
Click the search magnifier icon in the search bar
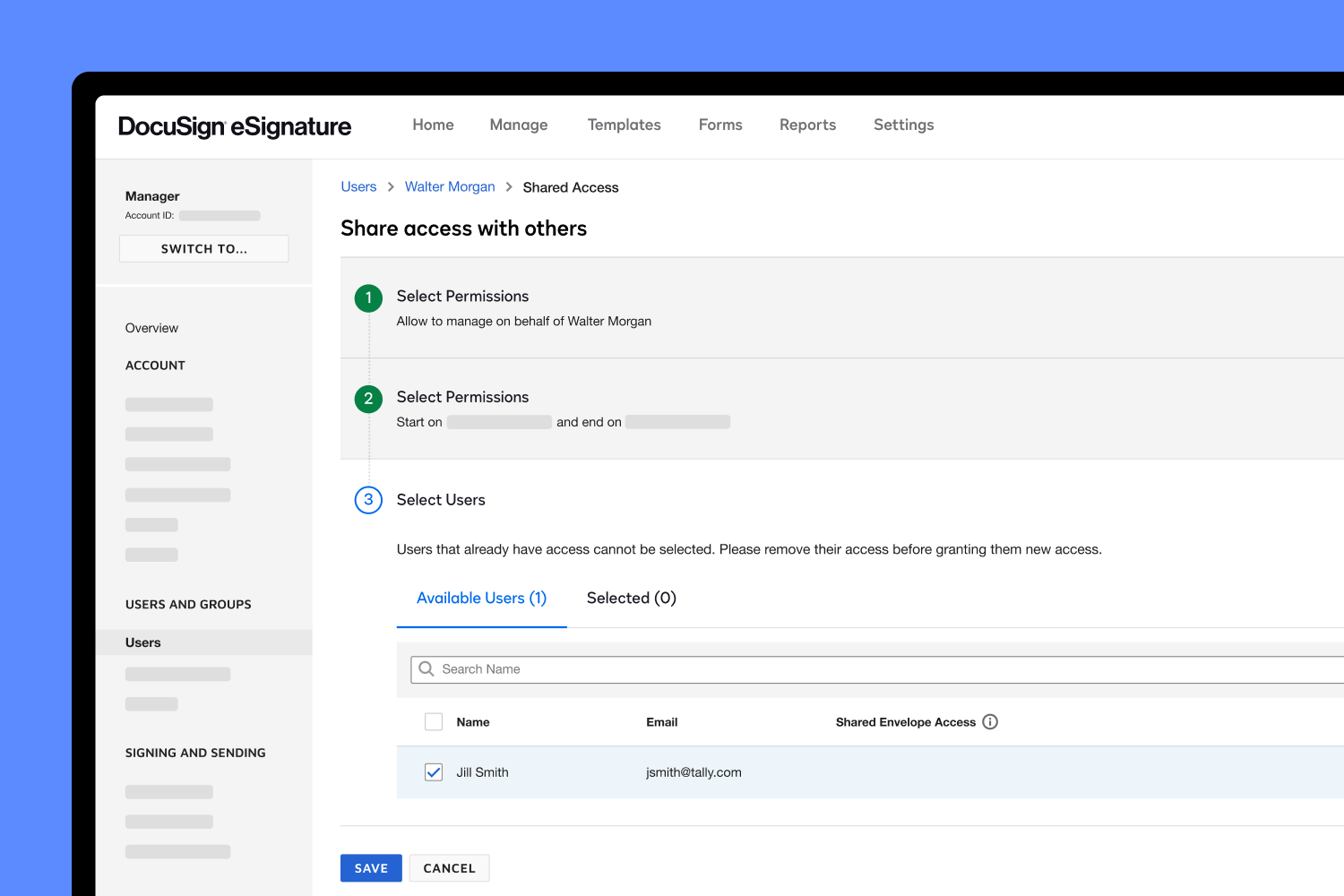tap(426, 668)
